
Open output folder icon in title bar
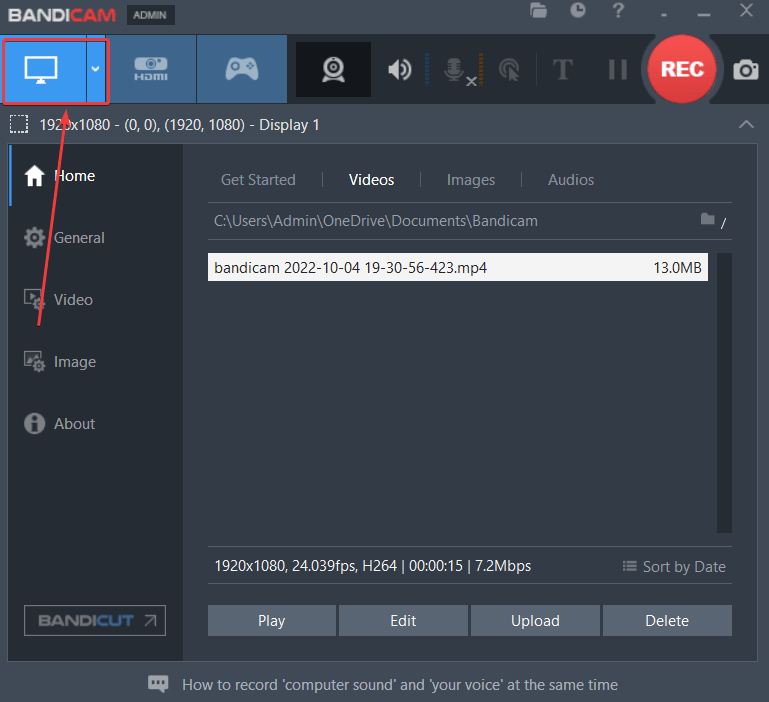[x=538, y=10]
